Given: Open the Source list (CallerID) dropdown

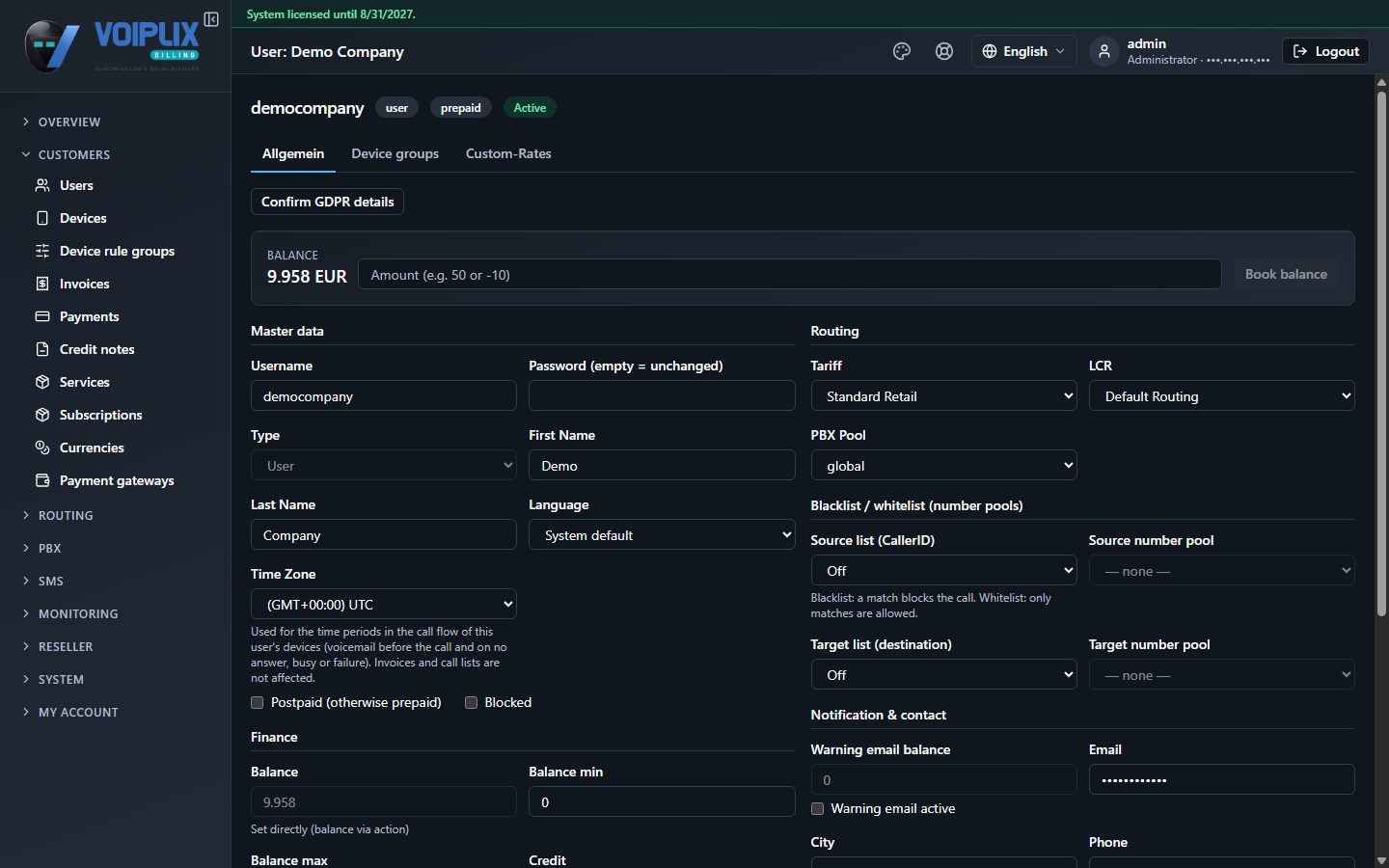Looking at the screenshot, I should (943, 570).
